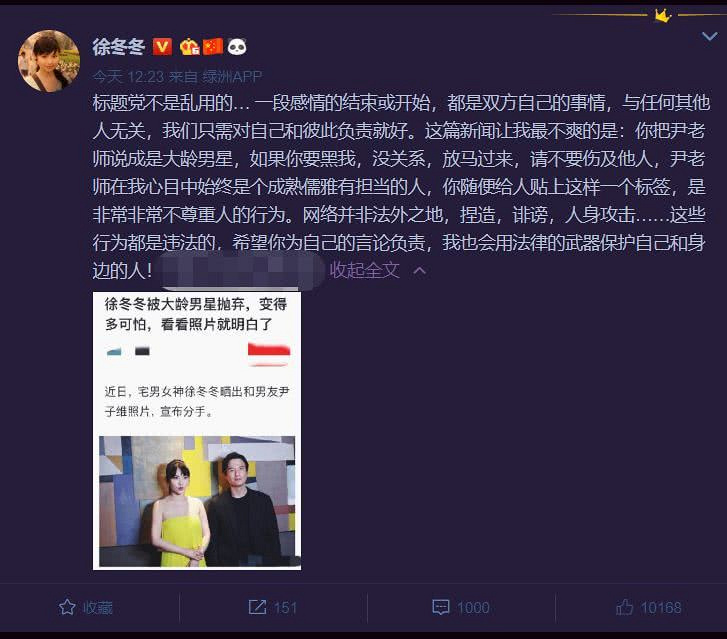
Task: Click the membership crown badge icon
Action: point(189,46)
